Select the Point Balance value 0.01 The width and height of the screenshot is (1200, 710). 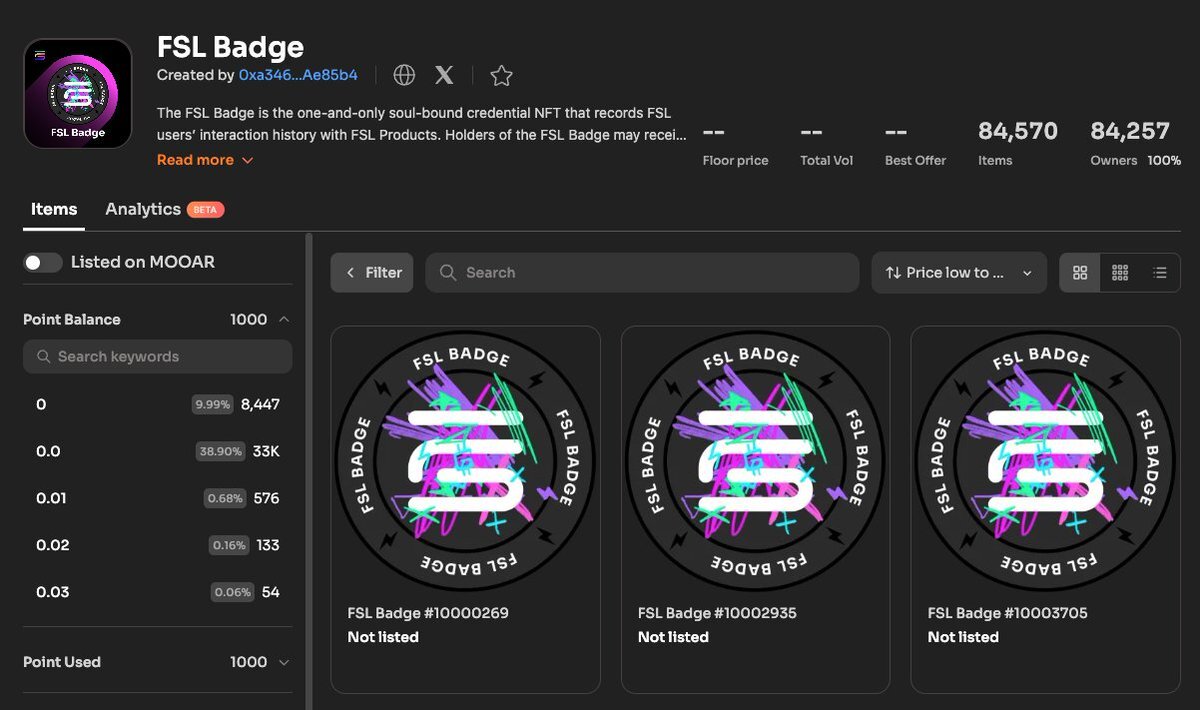tap(158, 498)
